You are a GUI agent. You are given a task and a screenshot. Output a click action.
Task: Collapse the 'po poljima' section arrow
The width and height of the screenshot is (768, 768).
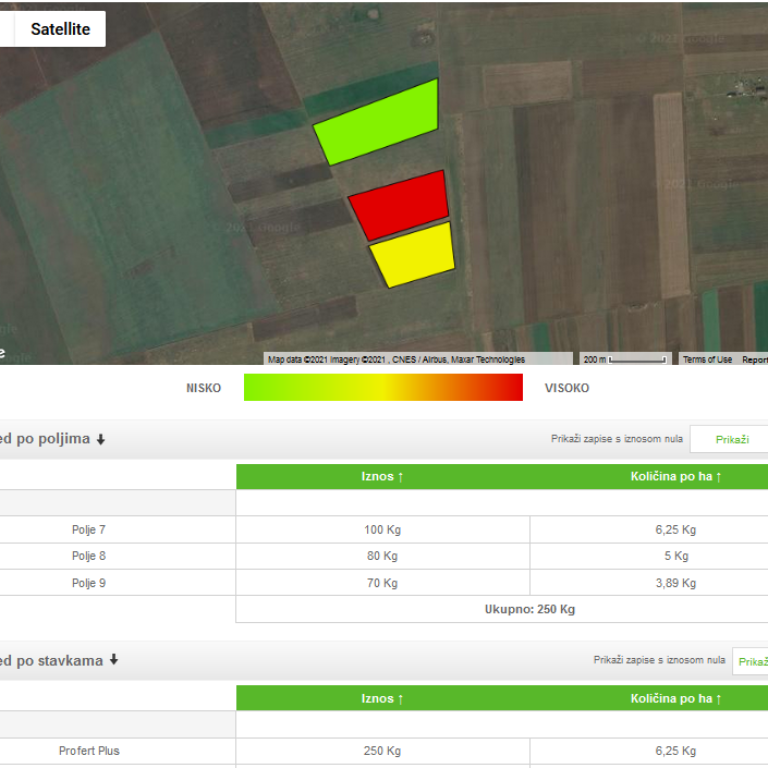[101, 439]
